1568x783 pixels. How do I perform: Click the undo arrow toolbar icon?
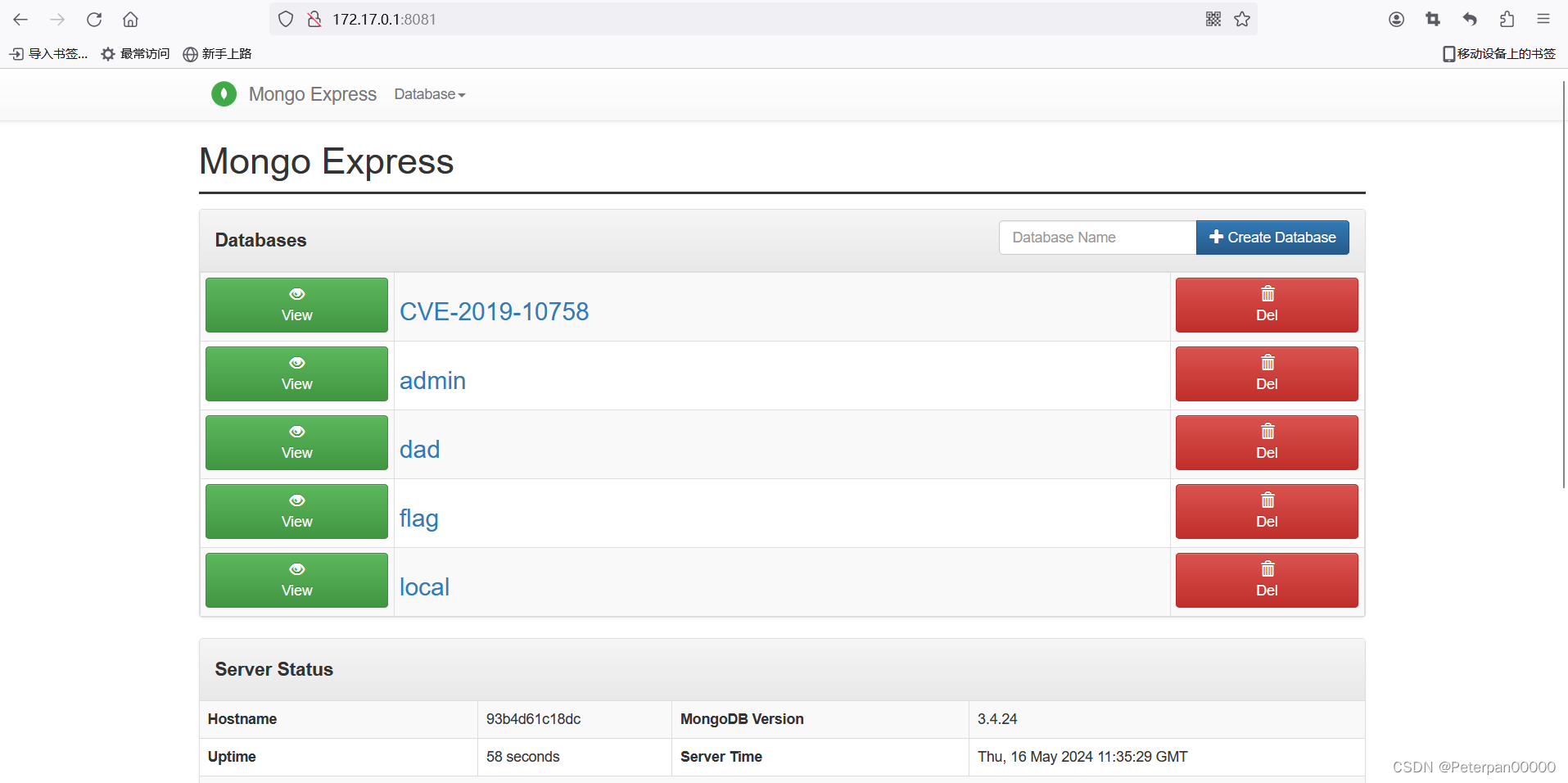[1470, 19]
